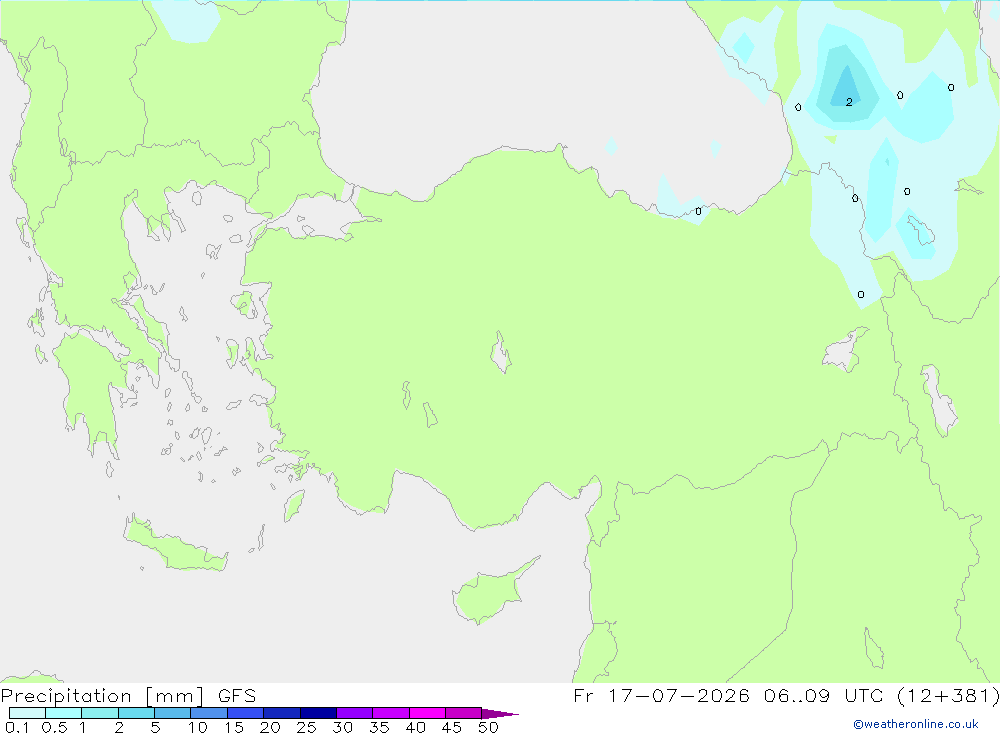
Task: Click the 1–2 mm legend color swatch
Action: 100,713
